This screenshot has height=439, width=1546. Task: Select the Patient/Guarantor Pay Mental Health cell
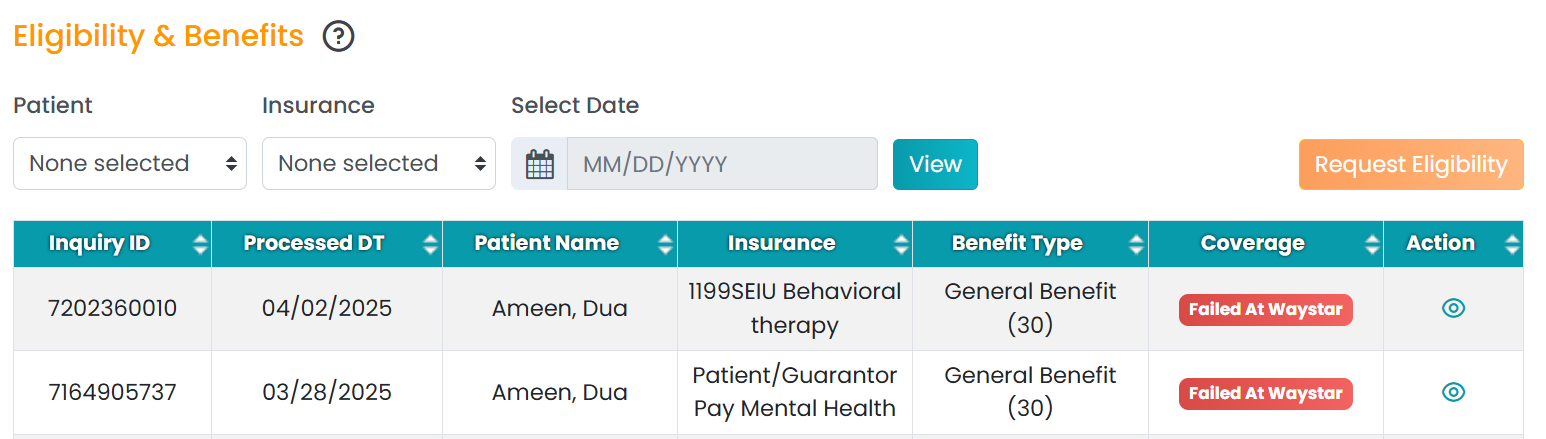(x=795, y=392)
